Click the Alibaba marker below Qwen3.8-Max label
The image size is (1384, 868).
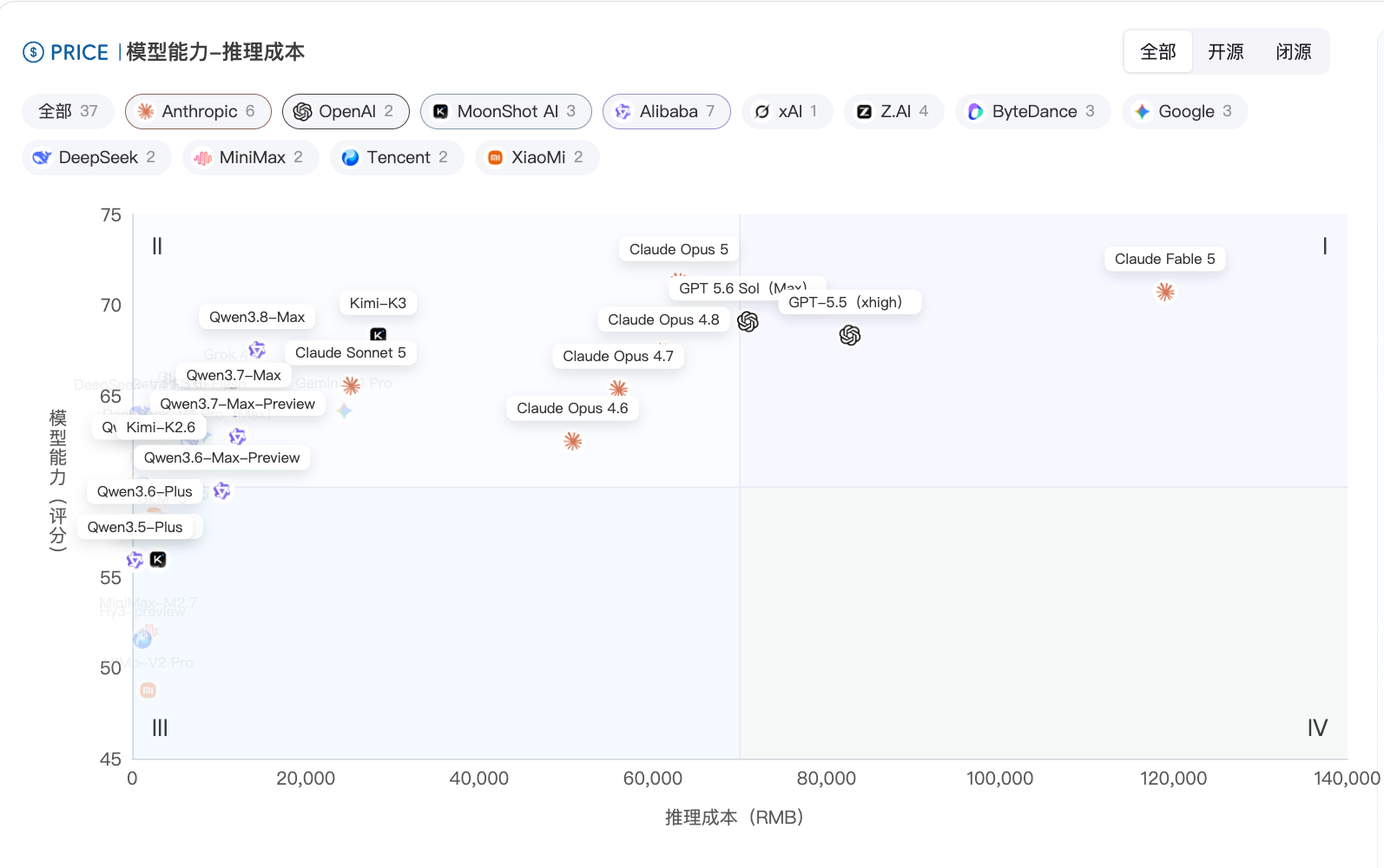[257, 350]
